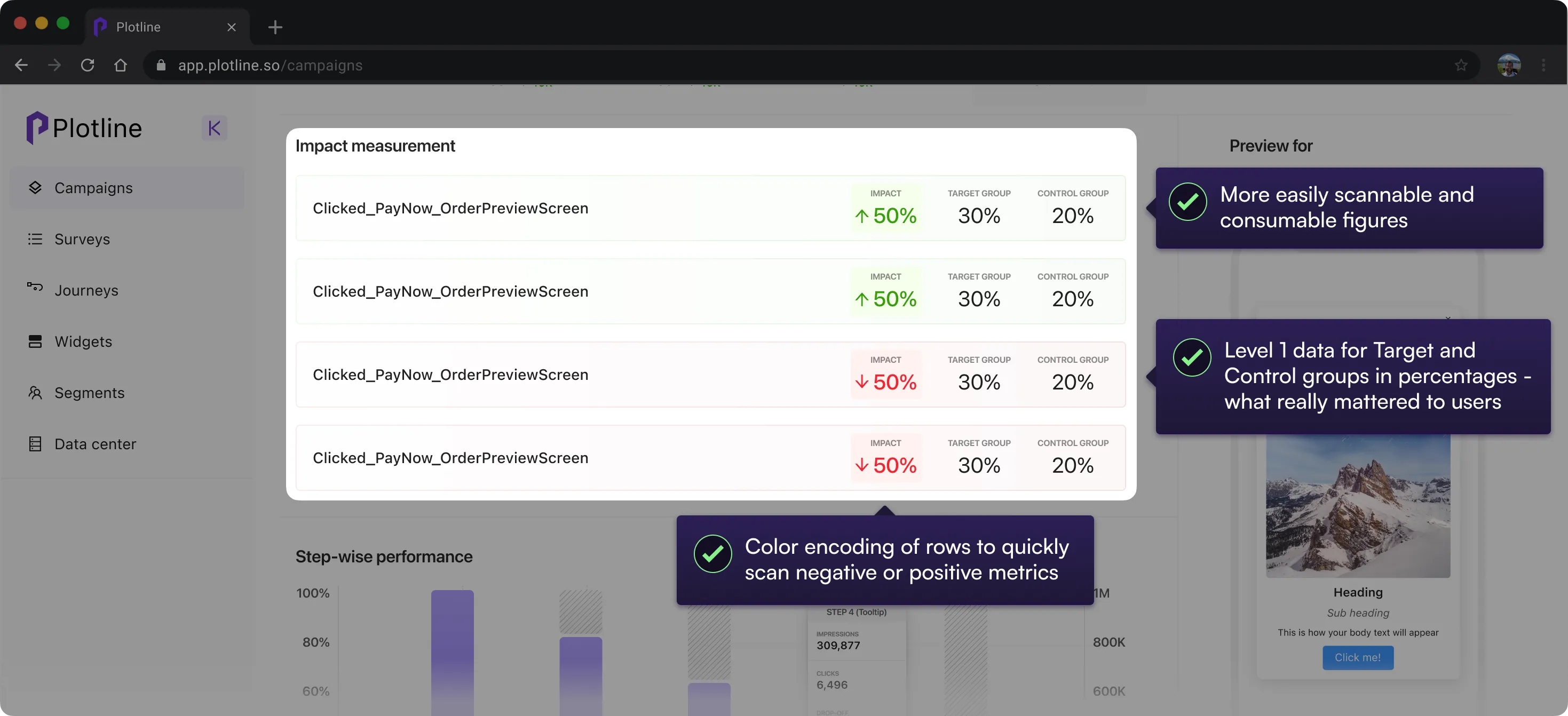The width and height of the screenshot is (1568, 716).
Task: Collapse sidebar with the purple arrow icon
Action: pos(213,128)
